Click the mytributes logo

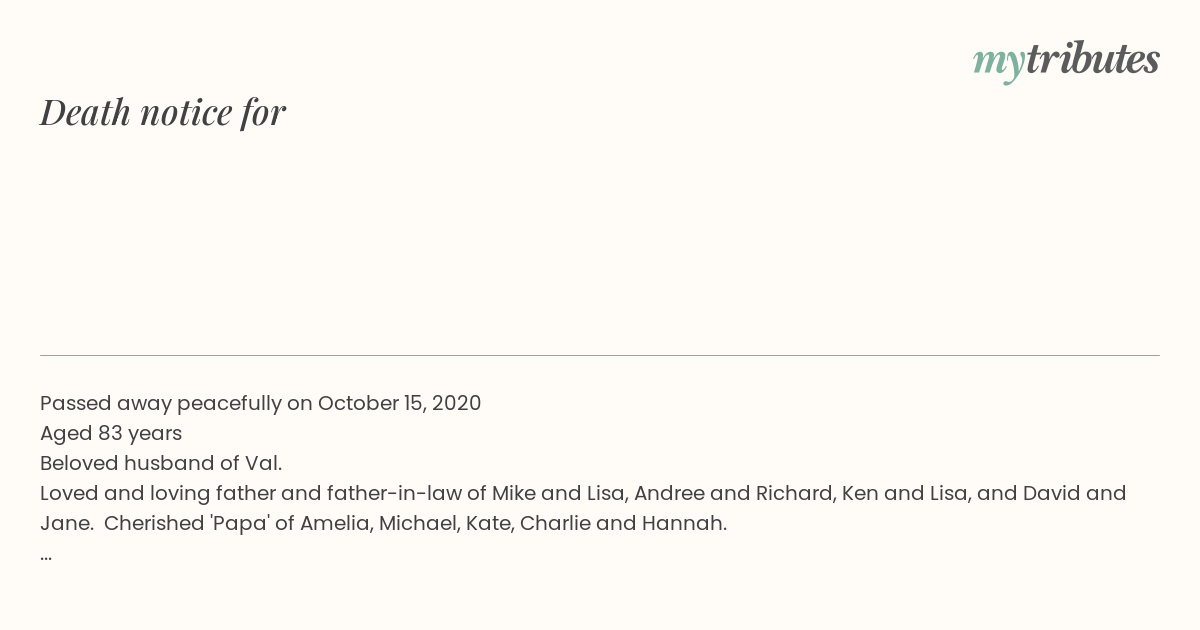(x=1066, y=60)
